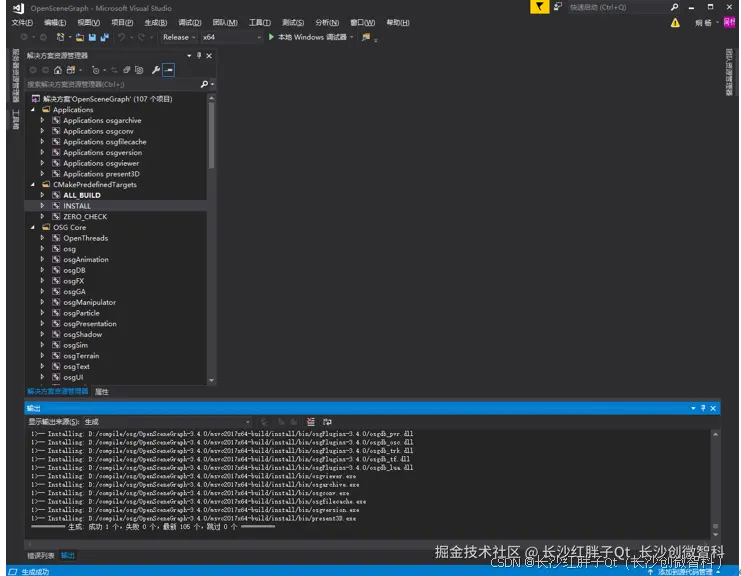The height and width of the screenshot is (576, 741).
Task: Click the Save toolbar icon
Action: click(92, 37)
